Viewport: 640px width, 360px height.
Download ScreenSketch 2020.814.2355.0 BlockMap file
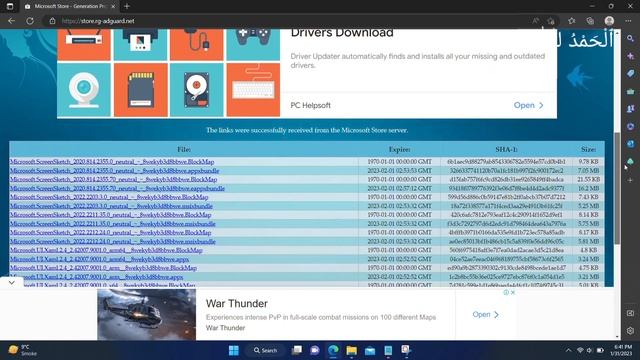(112, 162)
